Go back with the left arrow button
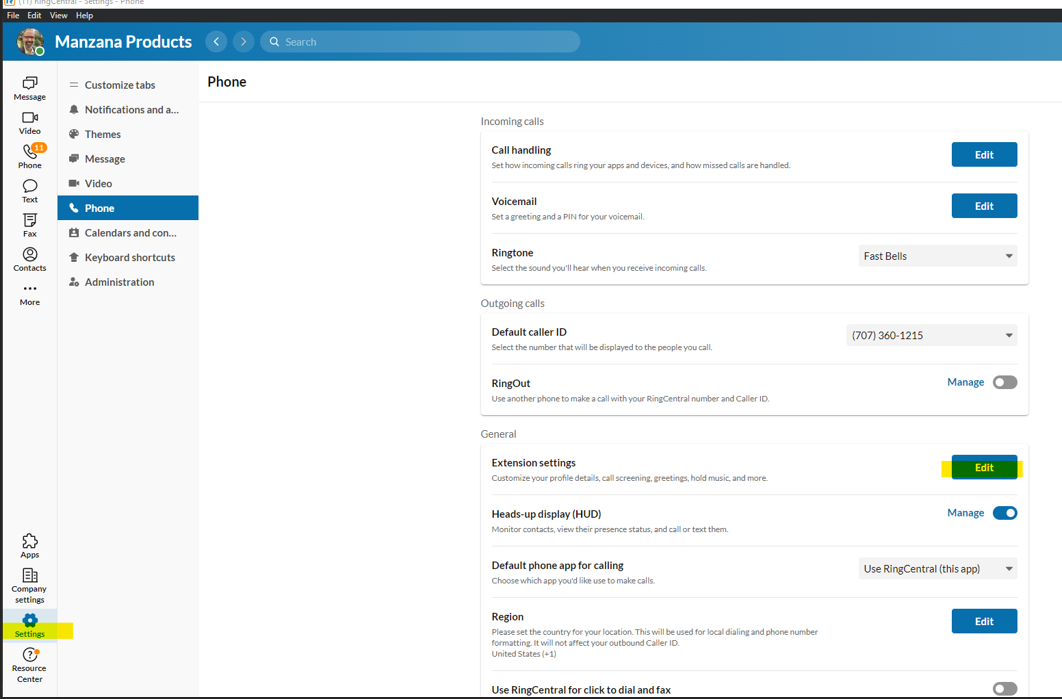Screen dimensions: 1062x699 tap(216, 41)
